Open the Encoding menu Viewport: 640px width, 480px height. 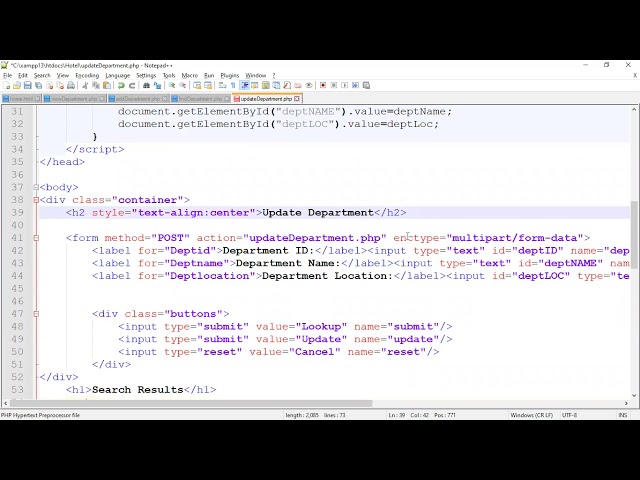tap(87, 75)
